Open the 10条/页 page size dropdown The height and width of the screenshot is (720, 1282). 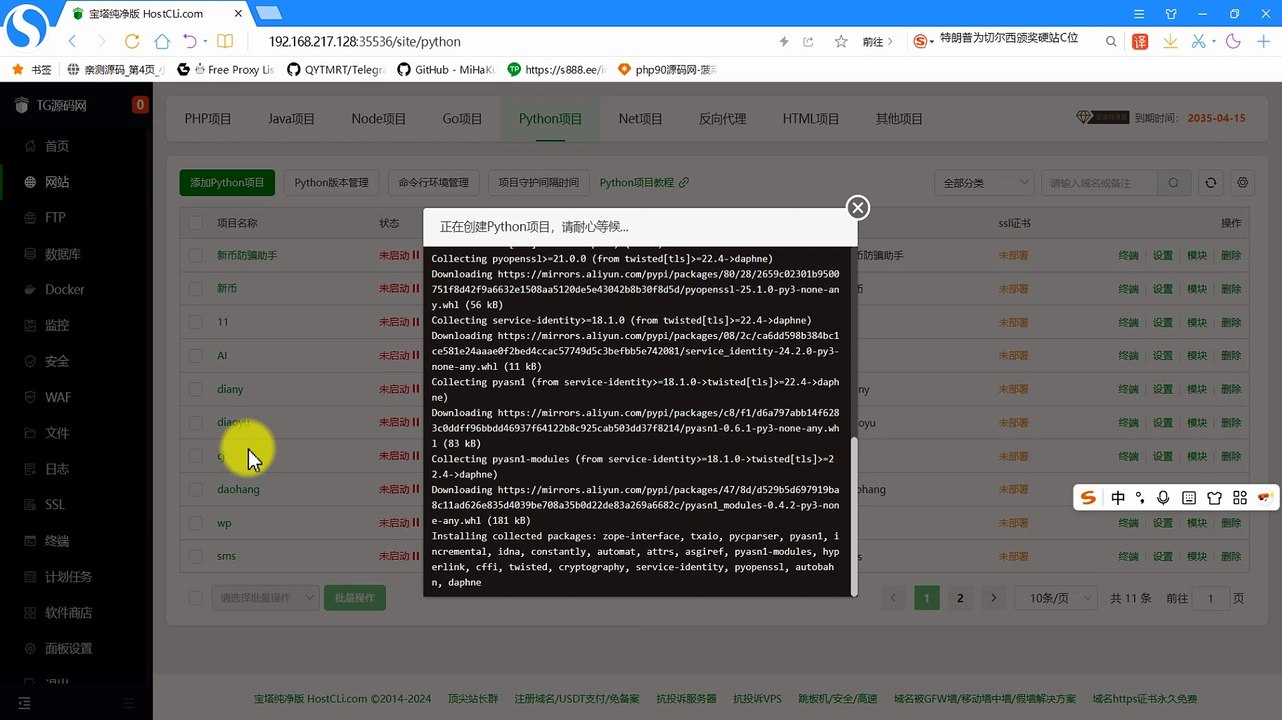tap(1056, 598)
